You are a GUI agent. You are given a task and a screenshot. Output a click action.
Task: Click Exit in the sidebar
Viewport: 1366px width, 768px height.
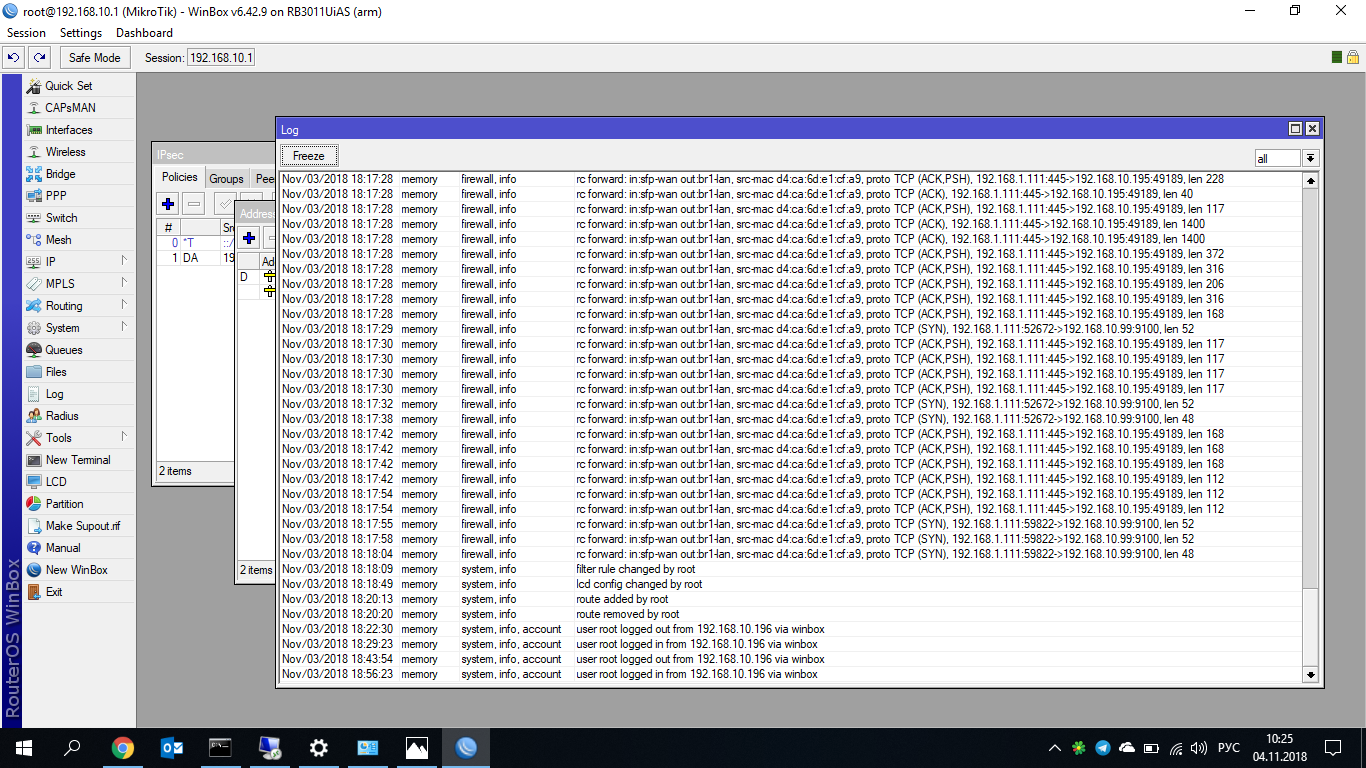(79, 592)
